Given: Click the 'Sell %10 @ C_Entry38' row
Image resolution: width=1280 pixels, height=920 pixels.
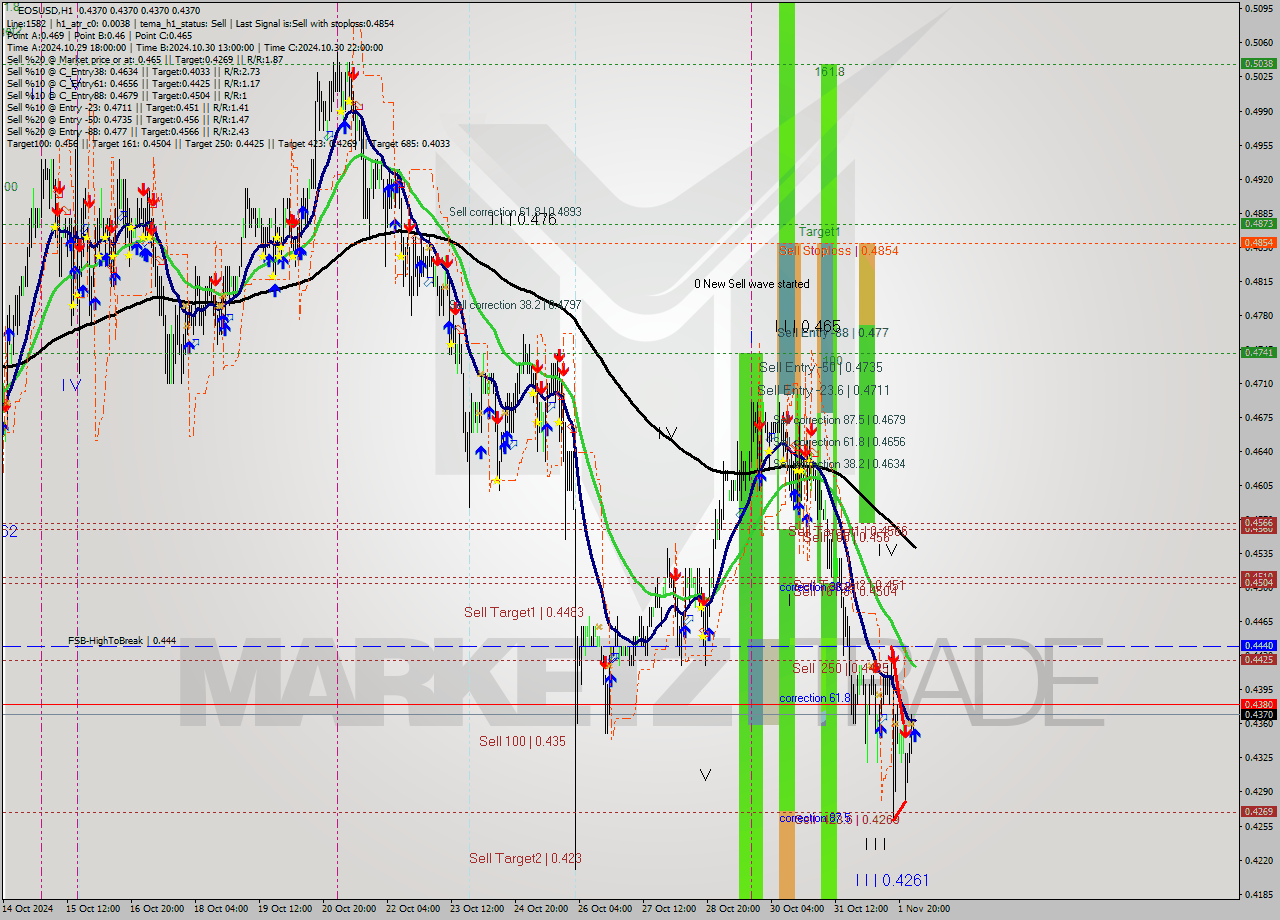Looking at the screenshot, I should pos(133,71).
